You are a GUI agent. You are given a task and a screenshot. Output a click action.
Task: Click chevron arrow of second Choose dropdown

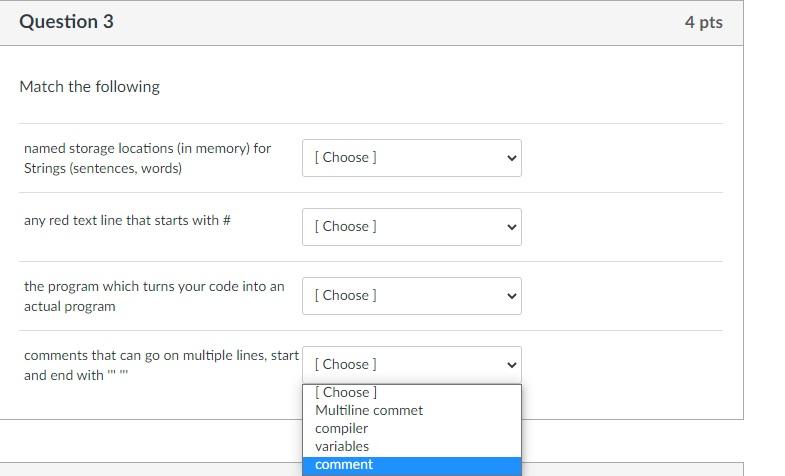point(511,227)
